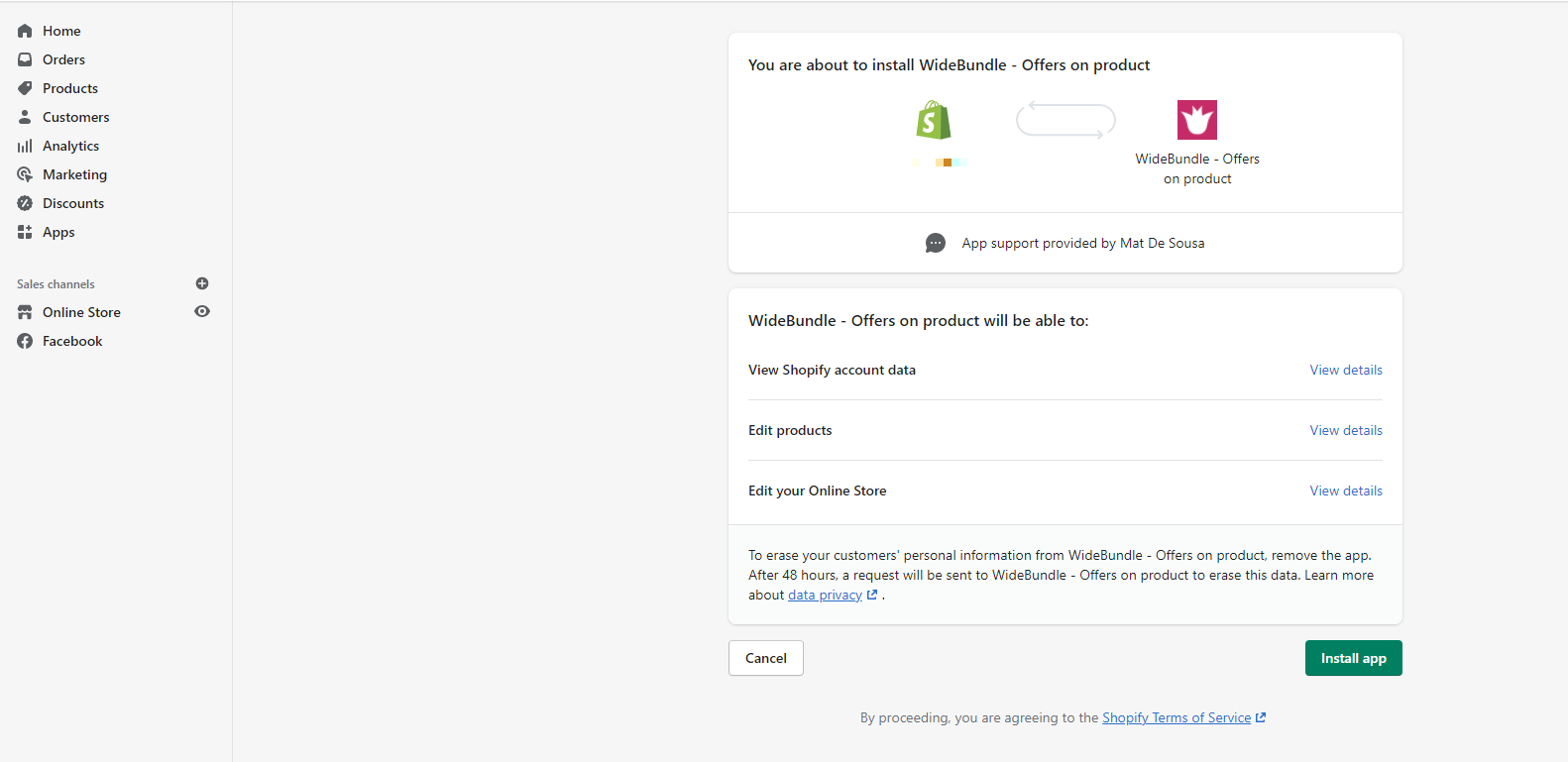Click the Facebook logo icon

coord(25,341)
